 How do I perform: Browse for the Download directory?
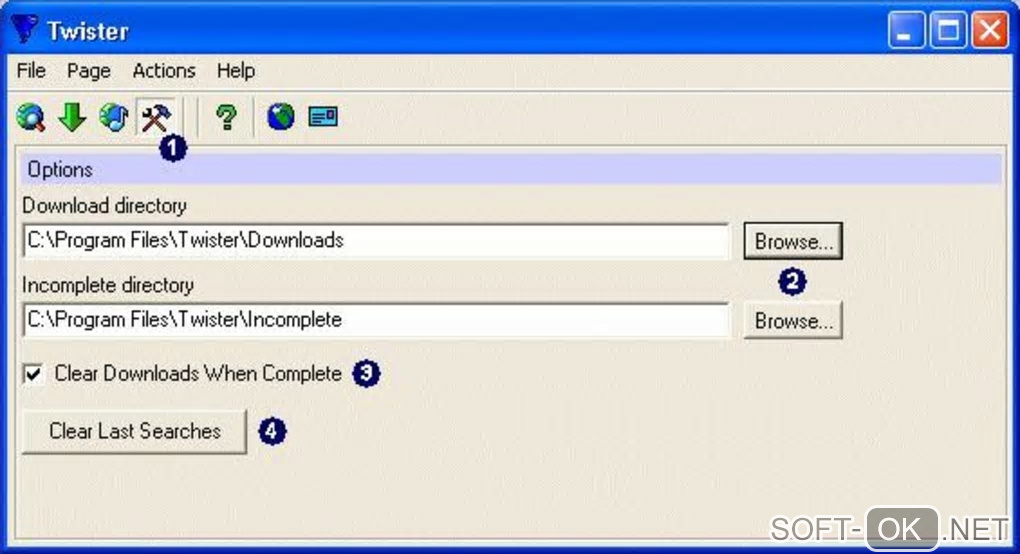click(793, 241)
